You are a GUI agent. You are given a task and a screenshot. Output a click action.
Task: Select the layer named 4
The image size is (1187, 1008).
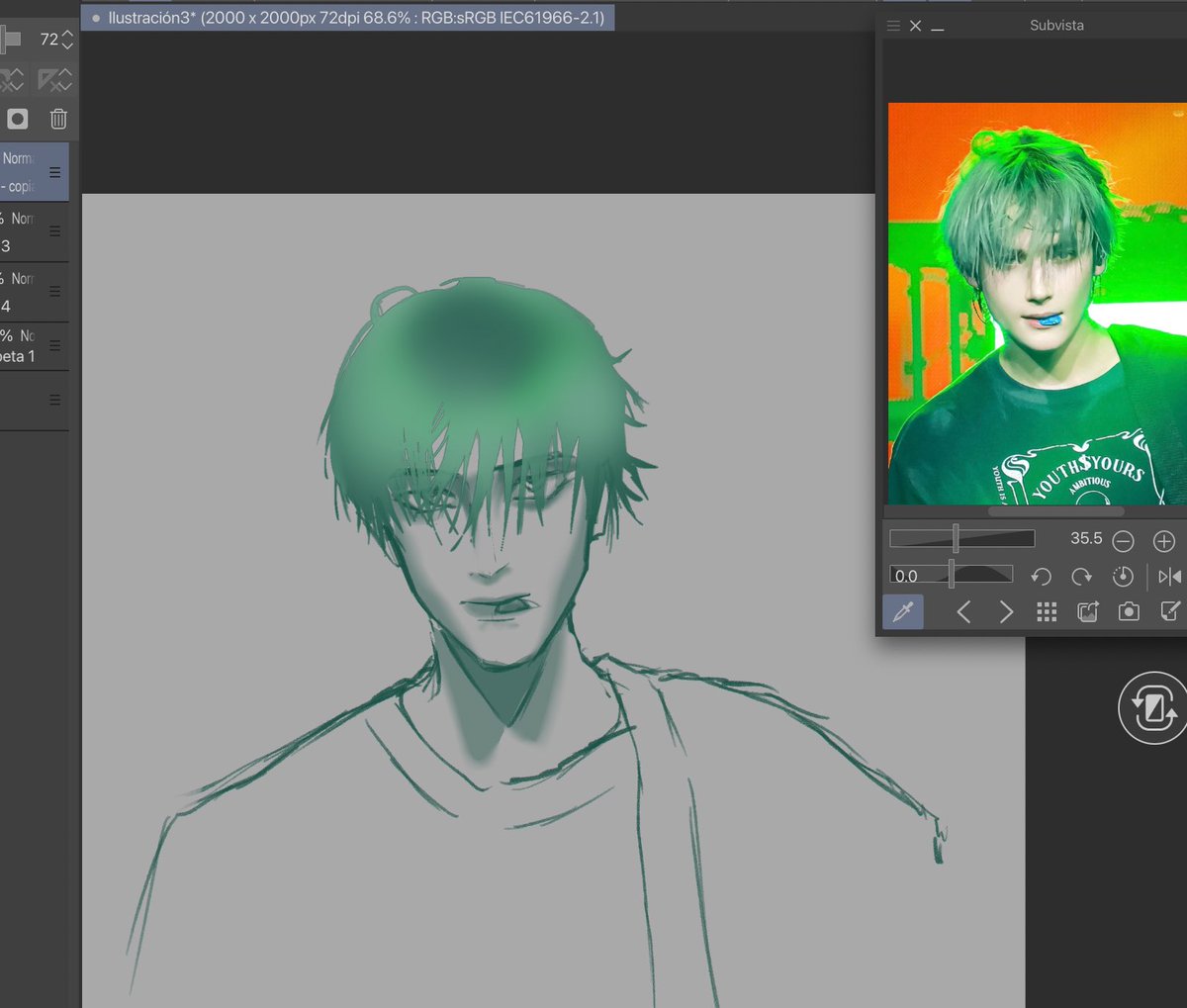click(35, 292)
